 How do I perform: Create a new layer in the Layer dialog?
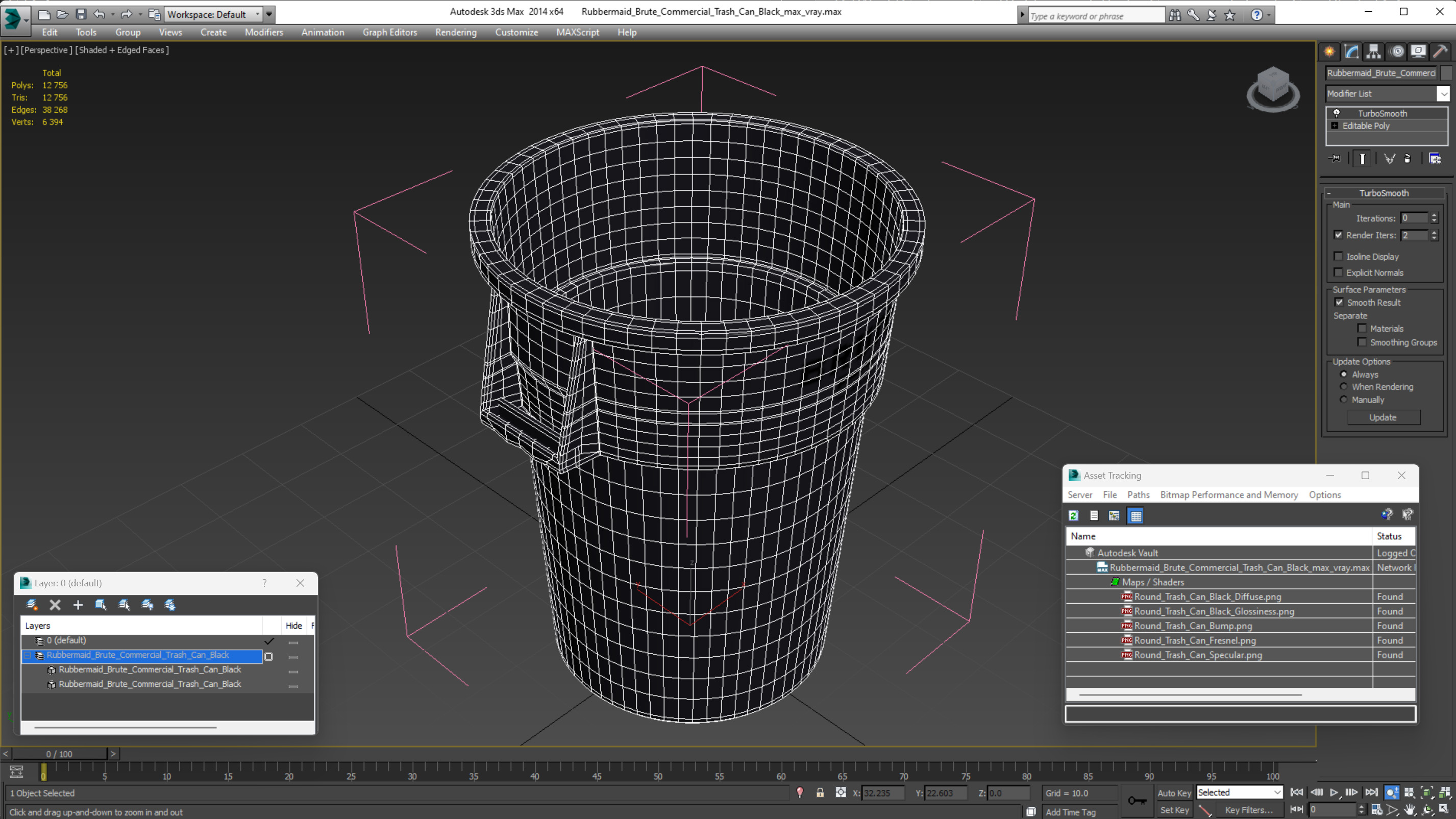click(32, 605)
